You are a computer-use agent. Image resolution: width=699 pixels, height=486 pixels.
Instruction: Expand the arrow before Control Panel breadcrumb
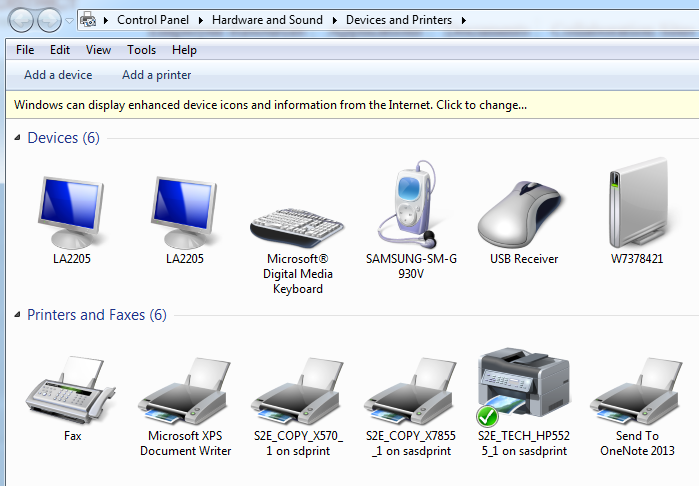(106, 21)
